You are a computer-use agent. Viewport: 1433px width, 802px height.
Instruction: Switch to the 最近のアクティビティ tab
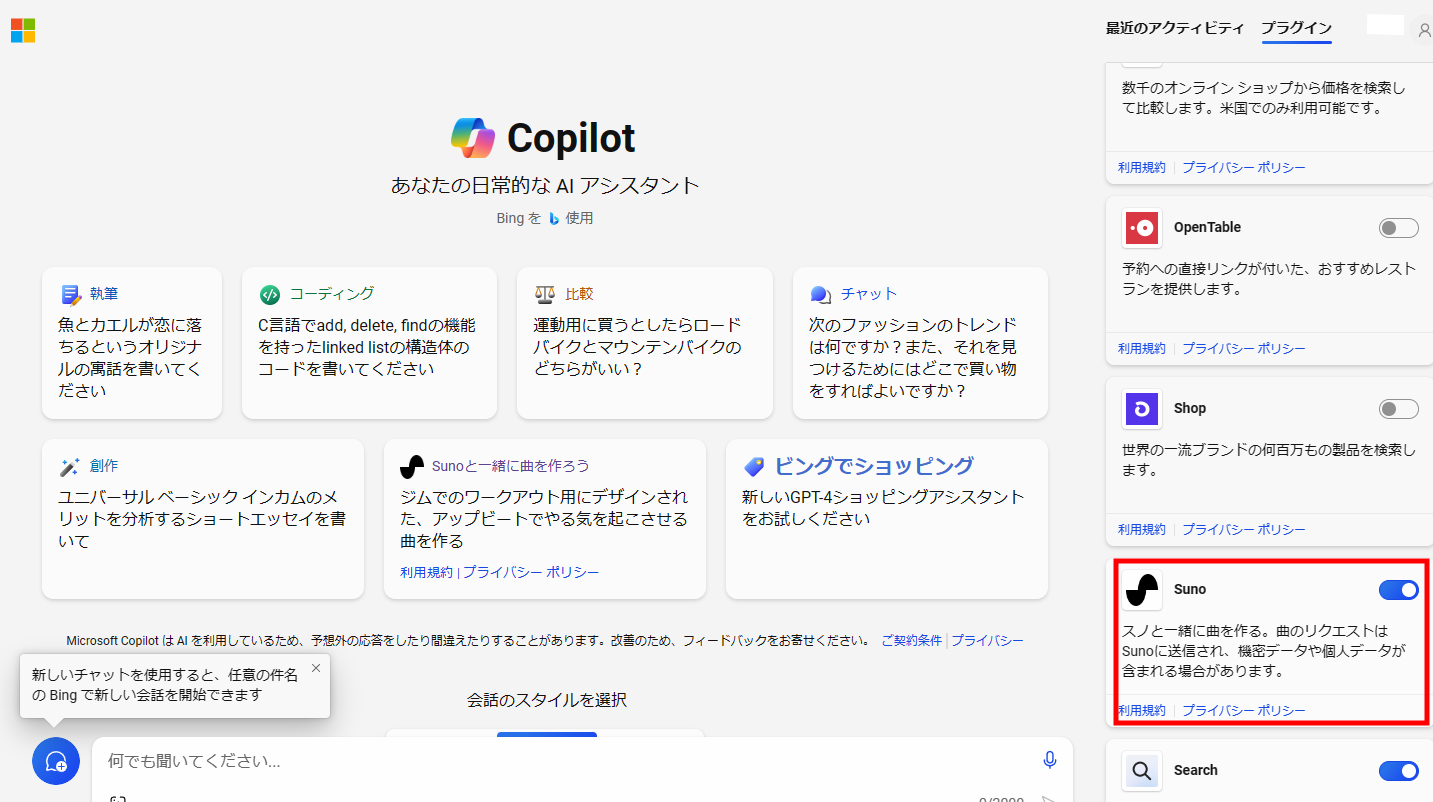(x=1175, y=28)
